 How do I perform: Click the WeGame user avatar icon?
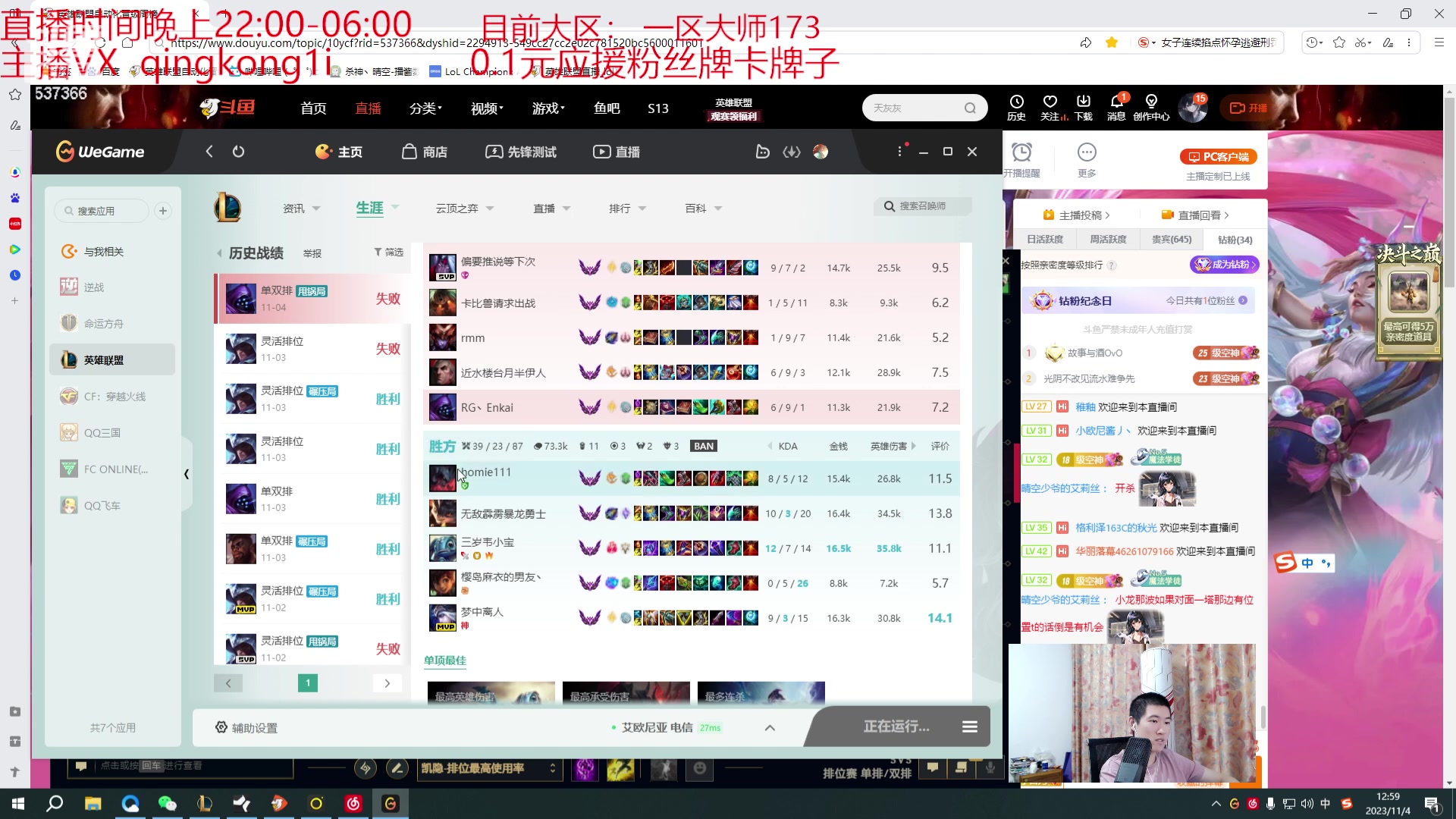pyautogui.click(x=821, y=152)
